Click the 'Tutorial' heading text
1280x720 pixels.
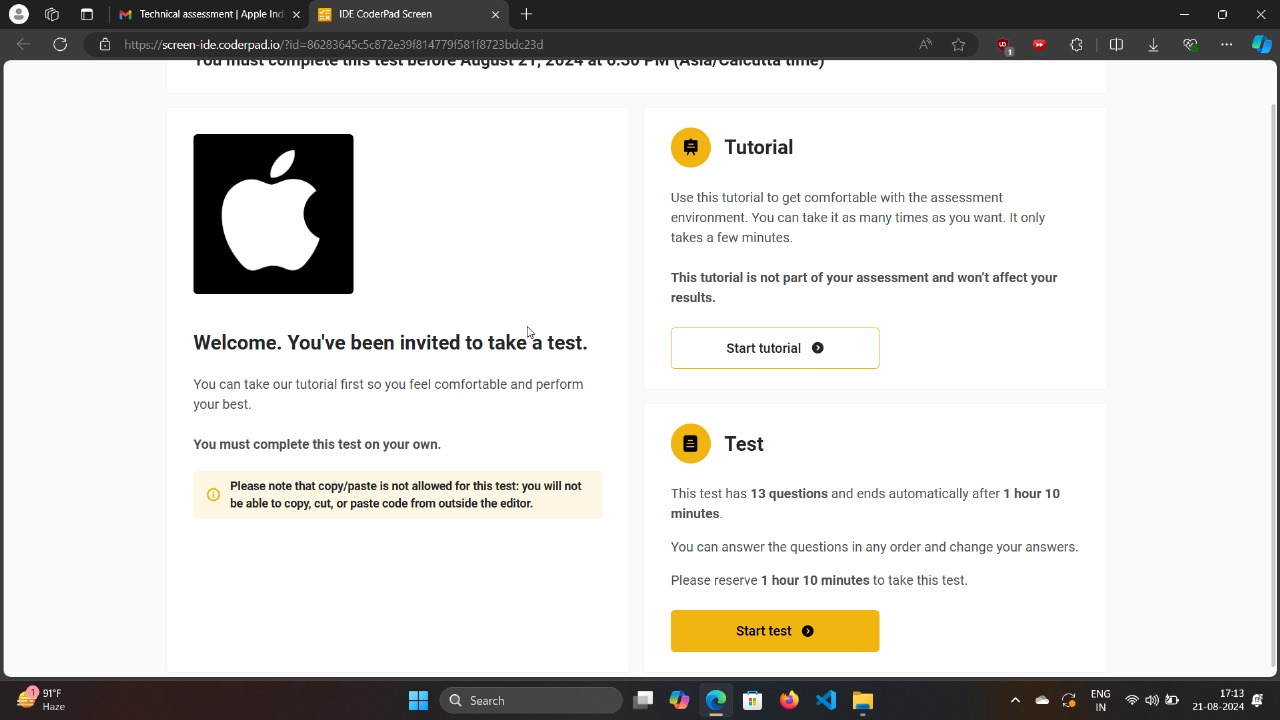(x=758, y=147)
